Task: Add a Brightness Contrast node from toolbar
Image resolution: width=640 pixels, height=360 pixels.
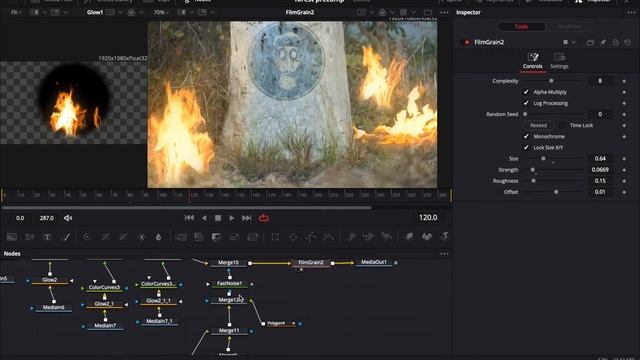Action: [x=141, y=237]
